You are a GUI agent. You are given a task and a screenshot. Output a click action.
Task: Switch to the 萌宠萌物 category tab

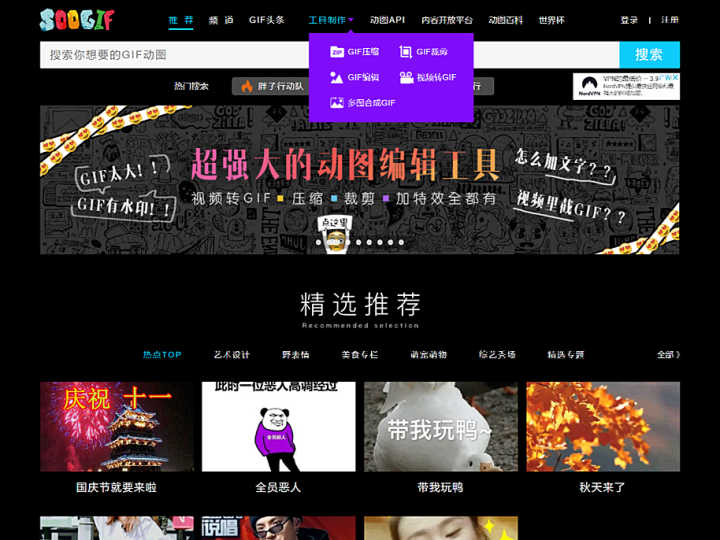(428, 354)
